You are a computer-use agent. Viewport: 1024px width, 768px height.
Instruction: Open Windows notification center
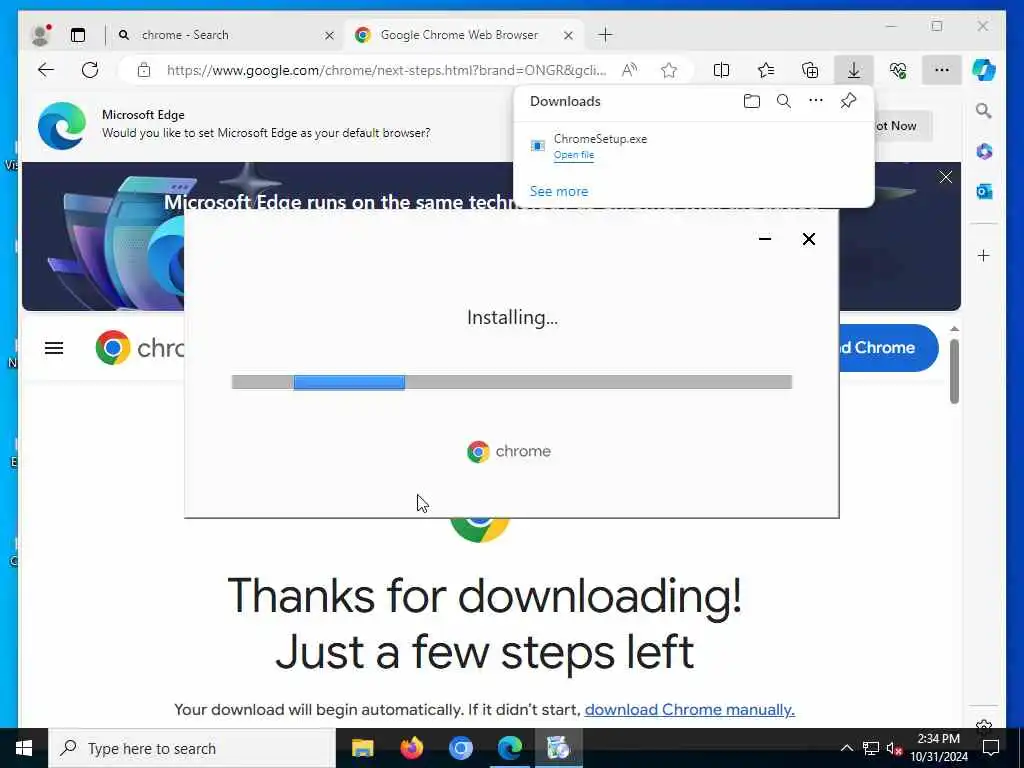[x=991, y=748]
